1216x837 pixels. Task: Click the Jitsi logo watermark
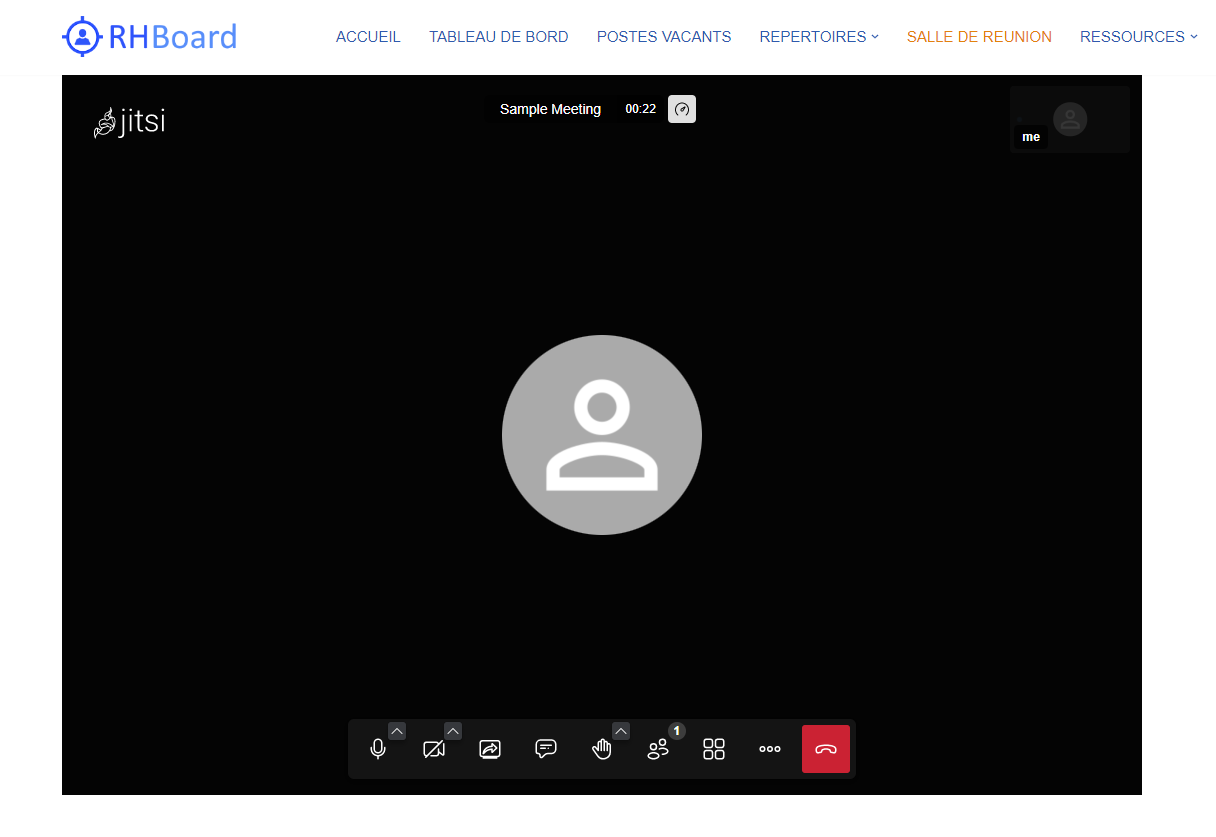point(130,122)
